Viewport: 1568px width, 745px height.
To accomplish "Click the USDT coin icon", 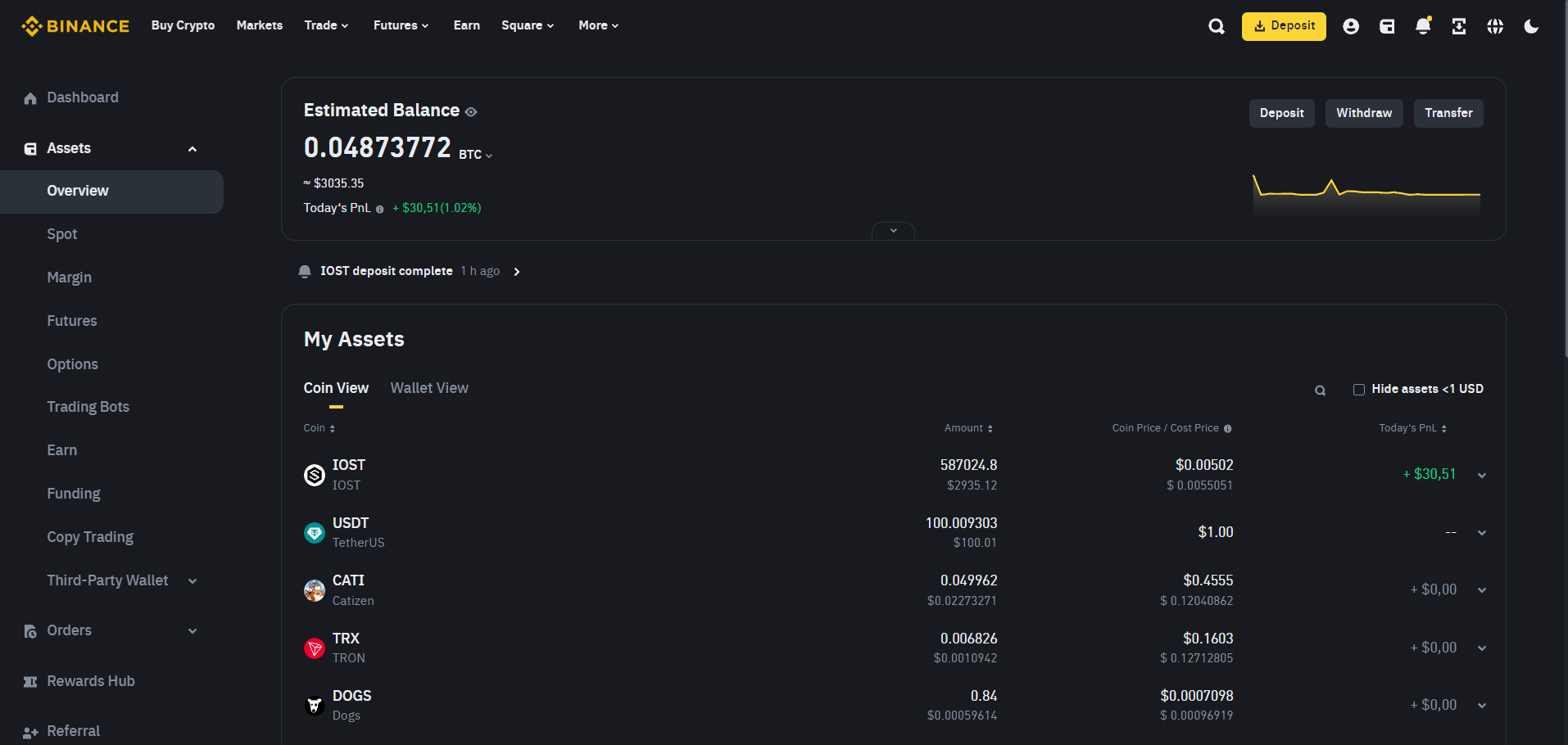I will (315, 533).
